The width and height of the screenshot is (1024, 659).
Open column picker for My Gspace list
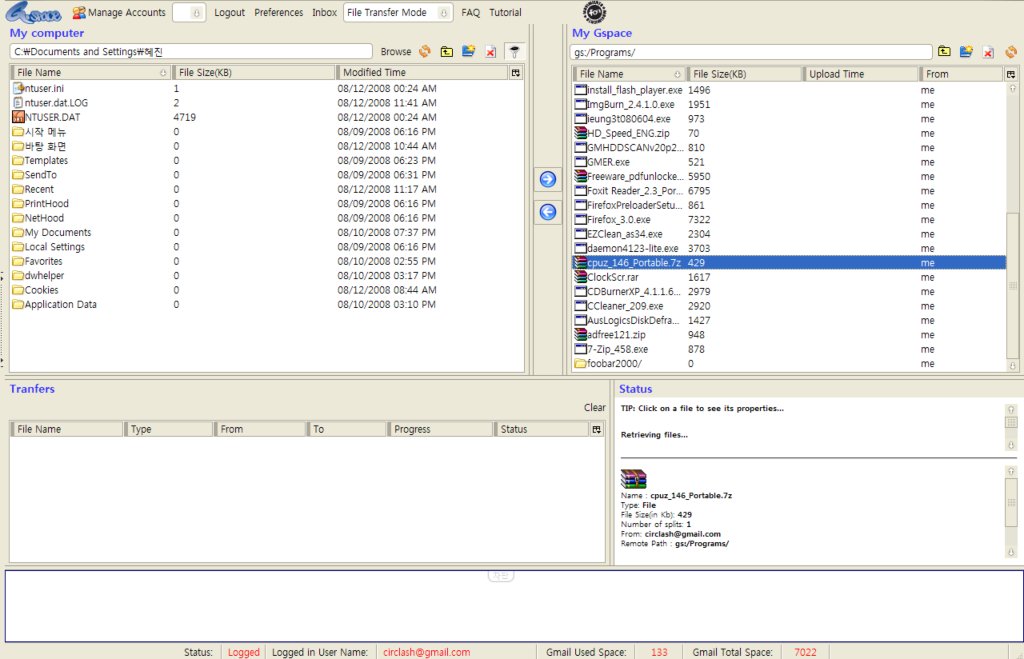pos(1011,74)
